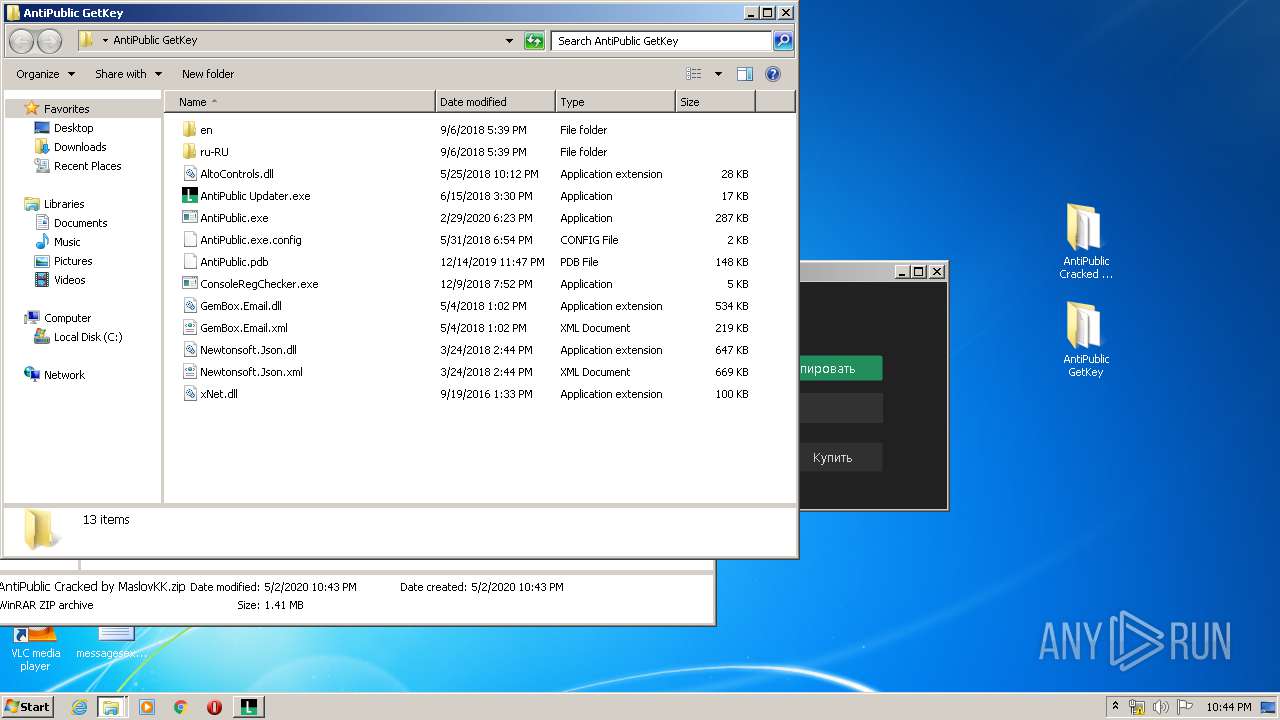1280x720 pixels.
Task: Select the AntiPublic.exe application icon
Action: pos(190,218)
